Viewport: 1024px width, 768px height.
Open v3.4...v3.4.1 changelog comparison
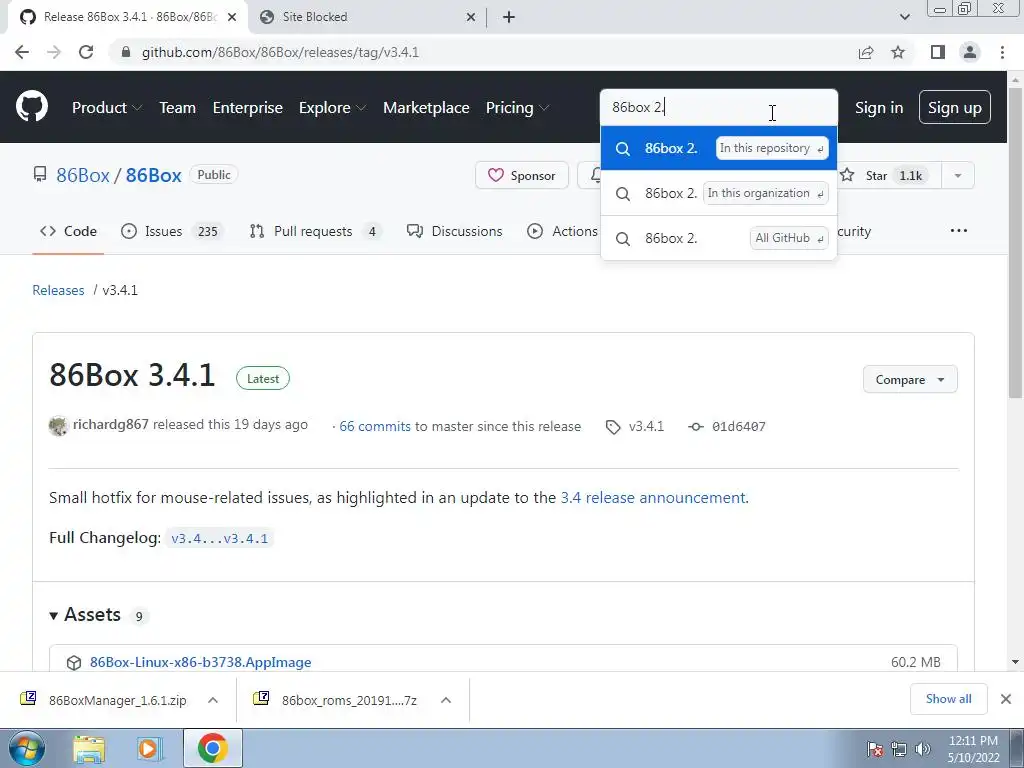pos(219,538)
